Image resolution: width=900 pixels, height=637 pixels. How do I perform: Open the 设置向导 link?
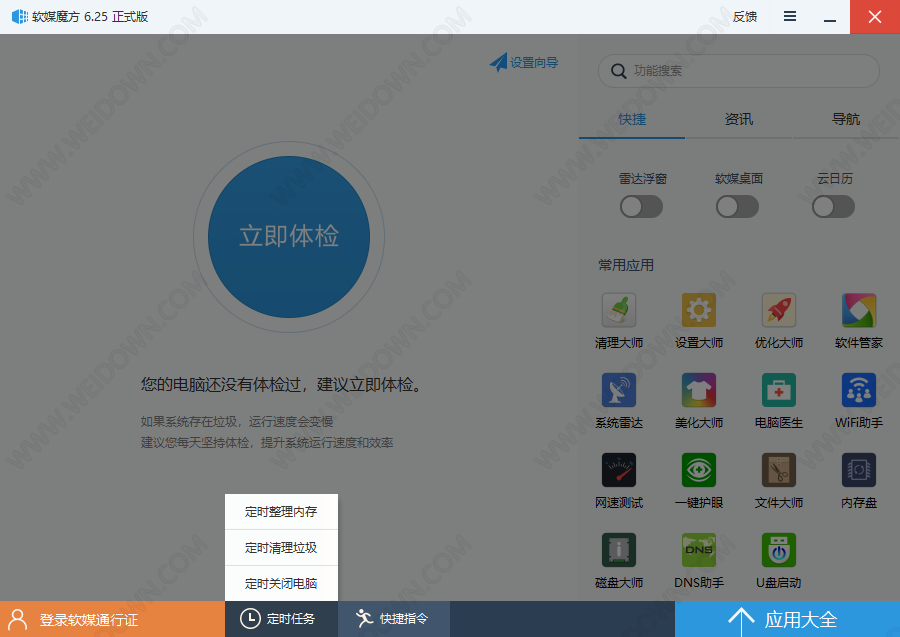[534, 62]
